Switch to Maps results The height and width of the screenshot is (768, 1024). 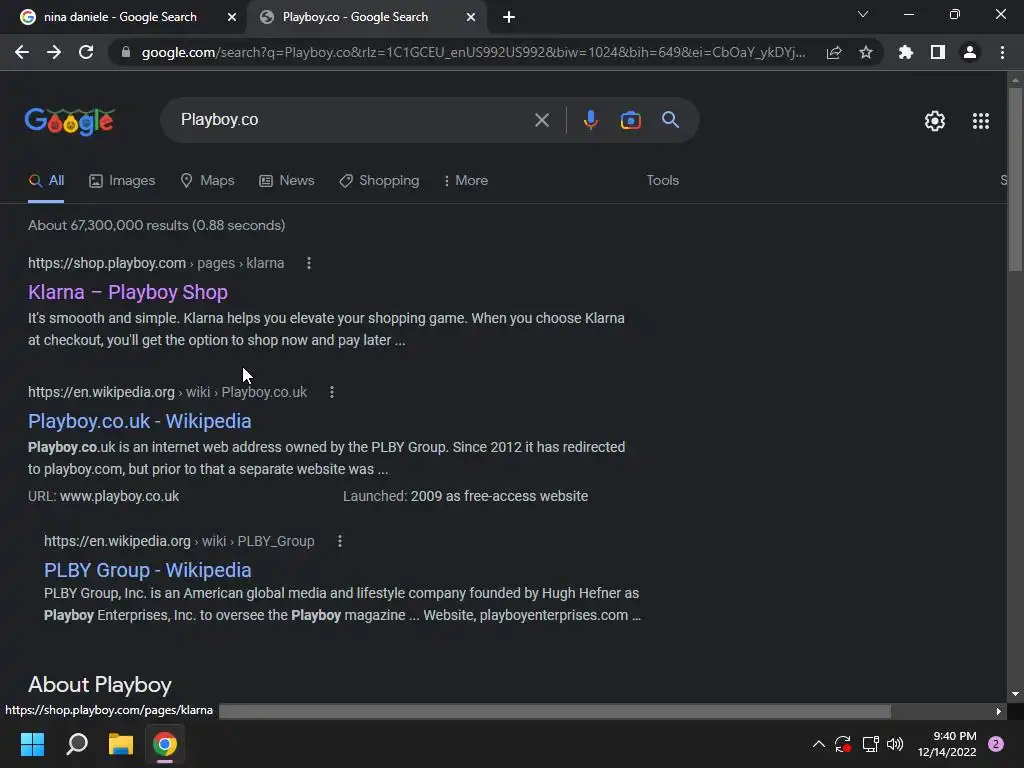pyautogui.click(x=207, y=180)
